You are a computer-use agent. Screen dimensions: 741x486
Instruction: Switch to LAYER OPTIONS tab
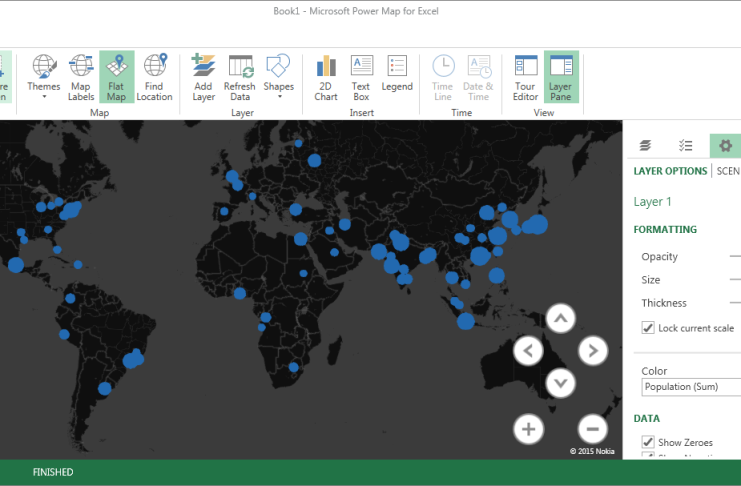tap(670, 171)
